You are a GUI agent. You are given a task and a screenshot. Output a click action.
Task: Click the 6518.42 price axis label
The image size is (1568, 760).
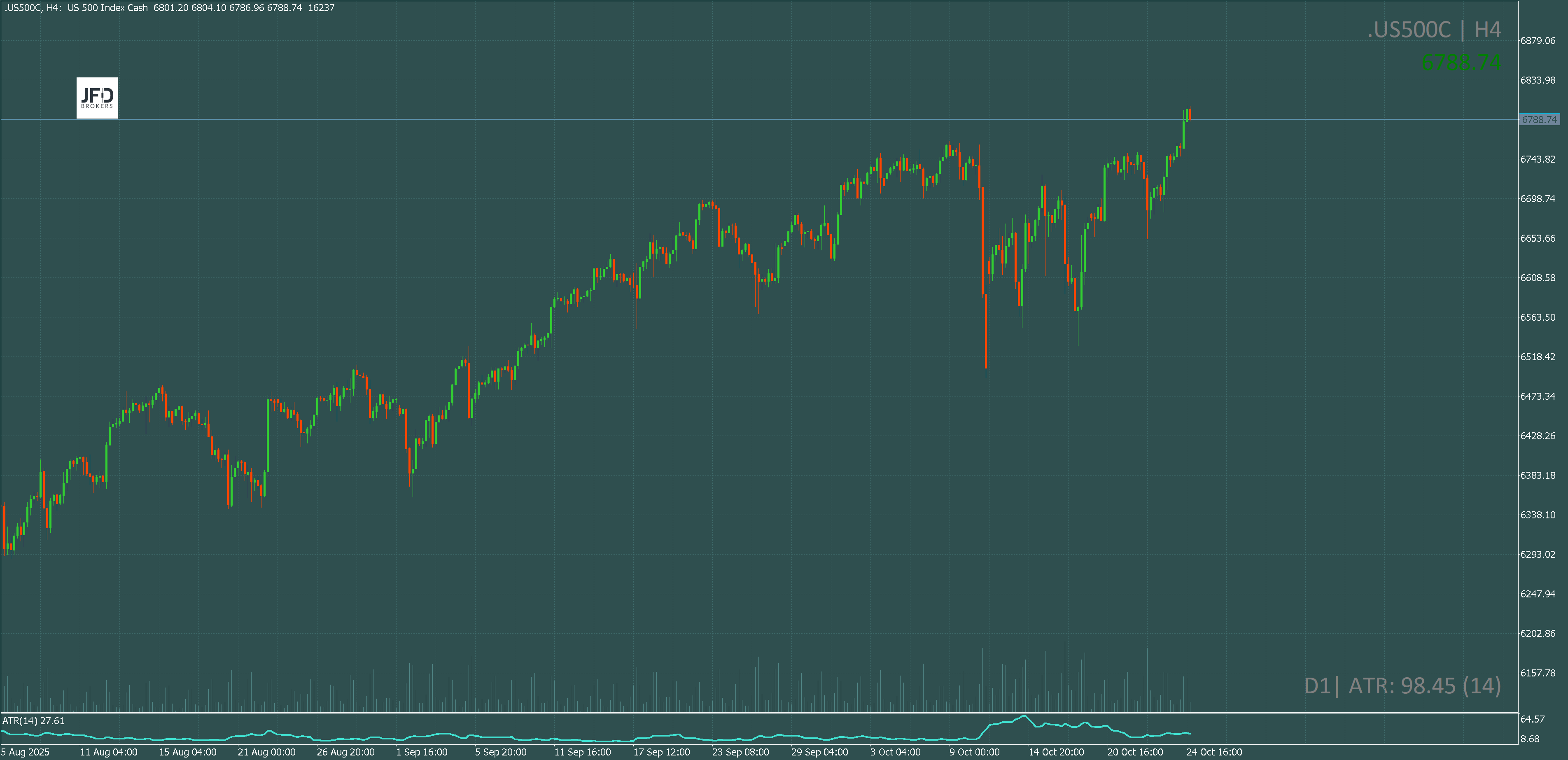click(x=1538, y=357)
